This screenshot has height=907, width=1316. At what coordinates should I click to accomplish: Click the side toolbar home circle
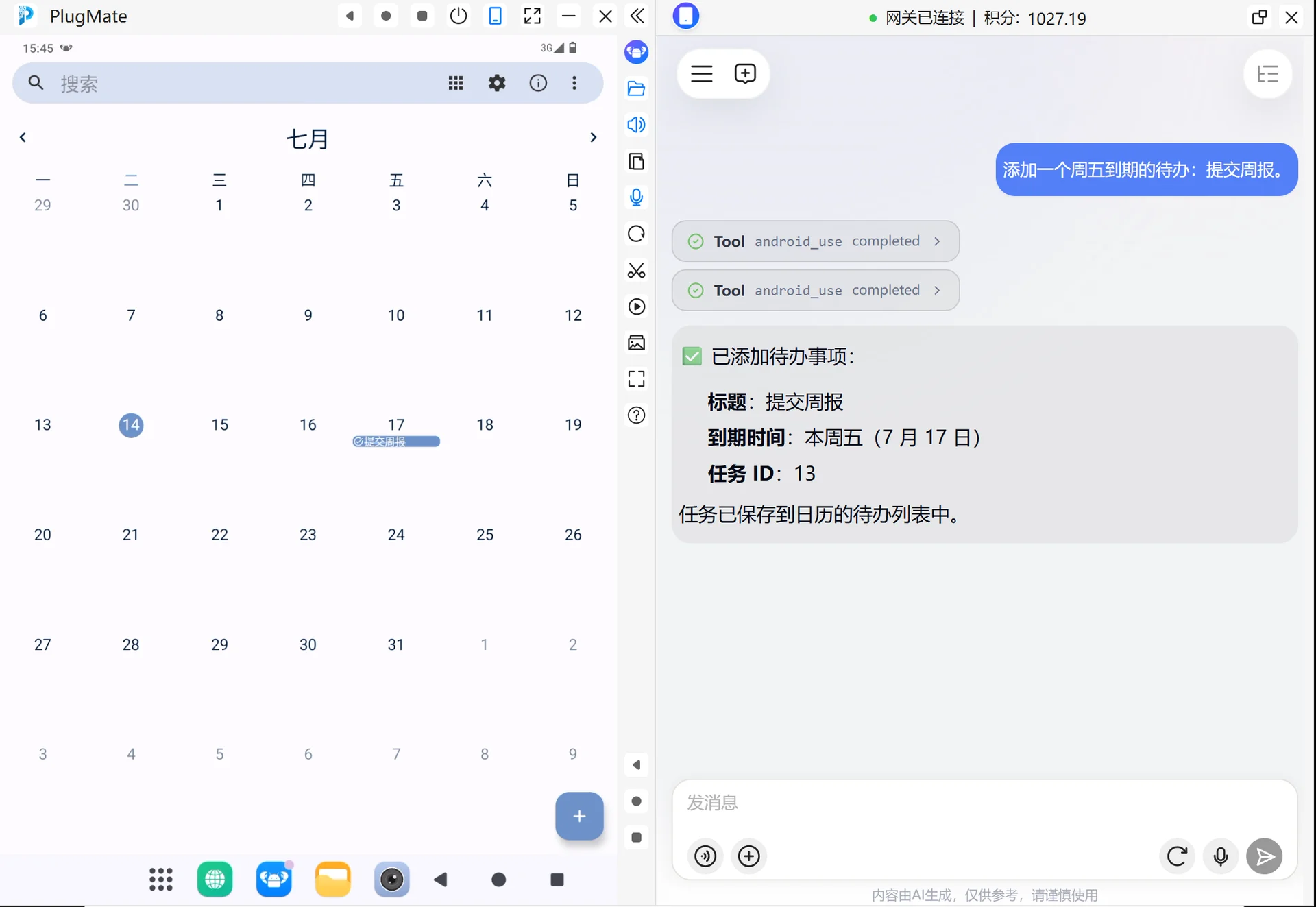637,801
